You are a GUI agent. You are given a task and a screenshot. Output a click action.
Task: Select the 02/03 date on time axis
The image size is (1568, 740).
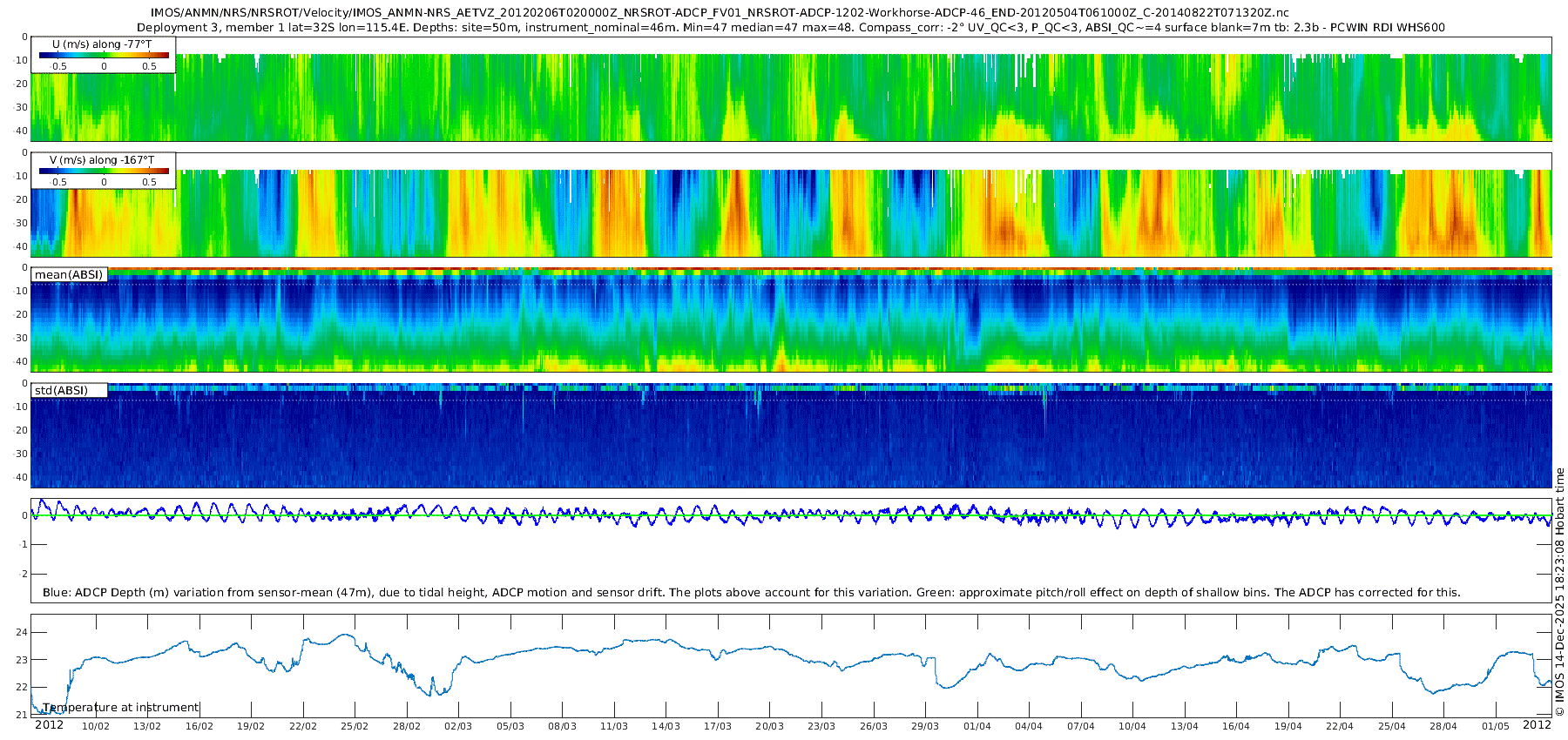coord(458,726)
